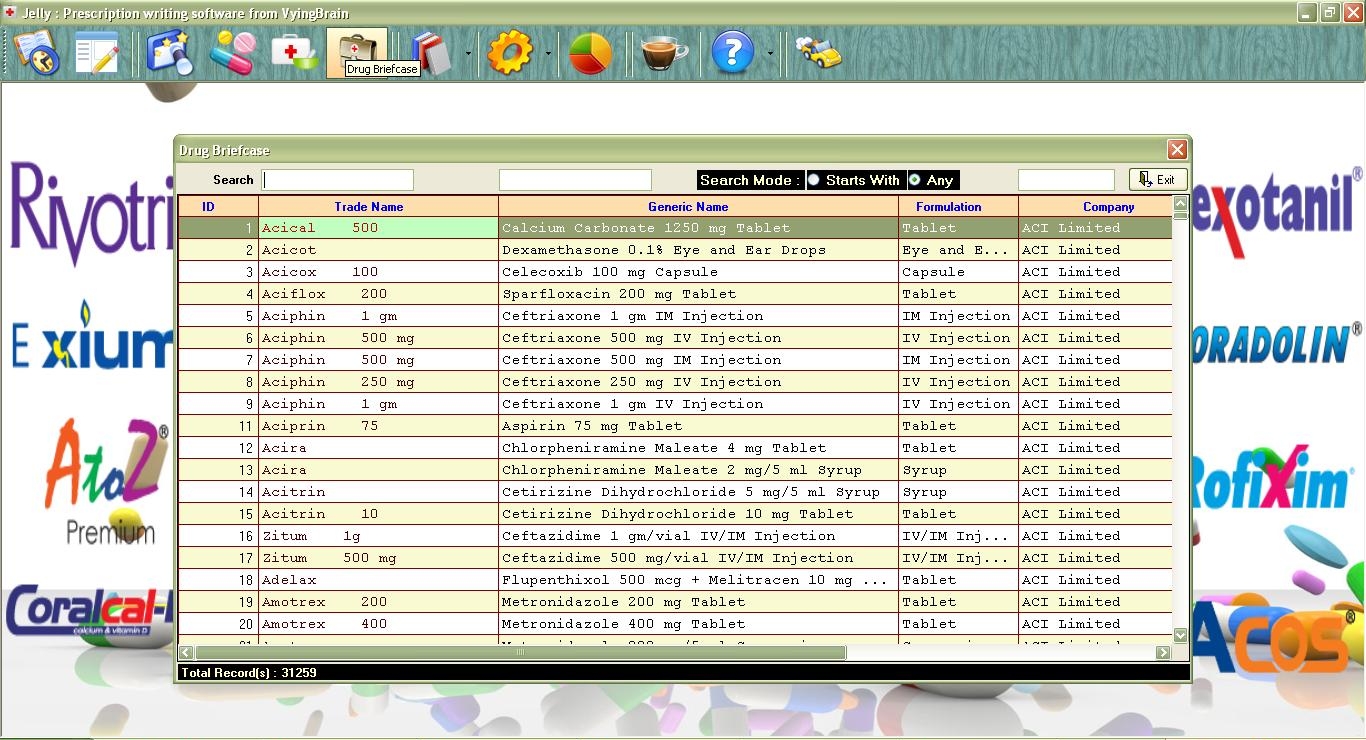Open the notepad with pencil icon
Screen dimensions: 1366x740
[97, 52]
